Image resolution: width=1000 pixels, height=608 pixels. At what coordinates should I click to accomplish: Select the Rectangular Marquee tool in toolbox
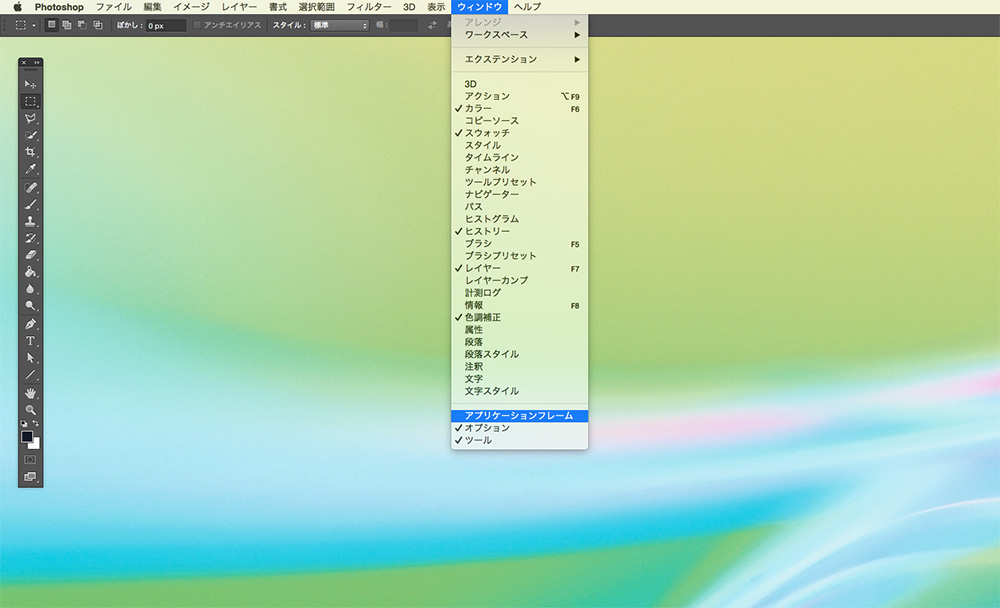coord(30,101)
